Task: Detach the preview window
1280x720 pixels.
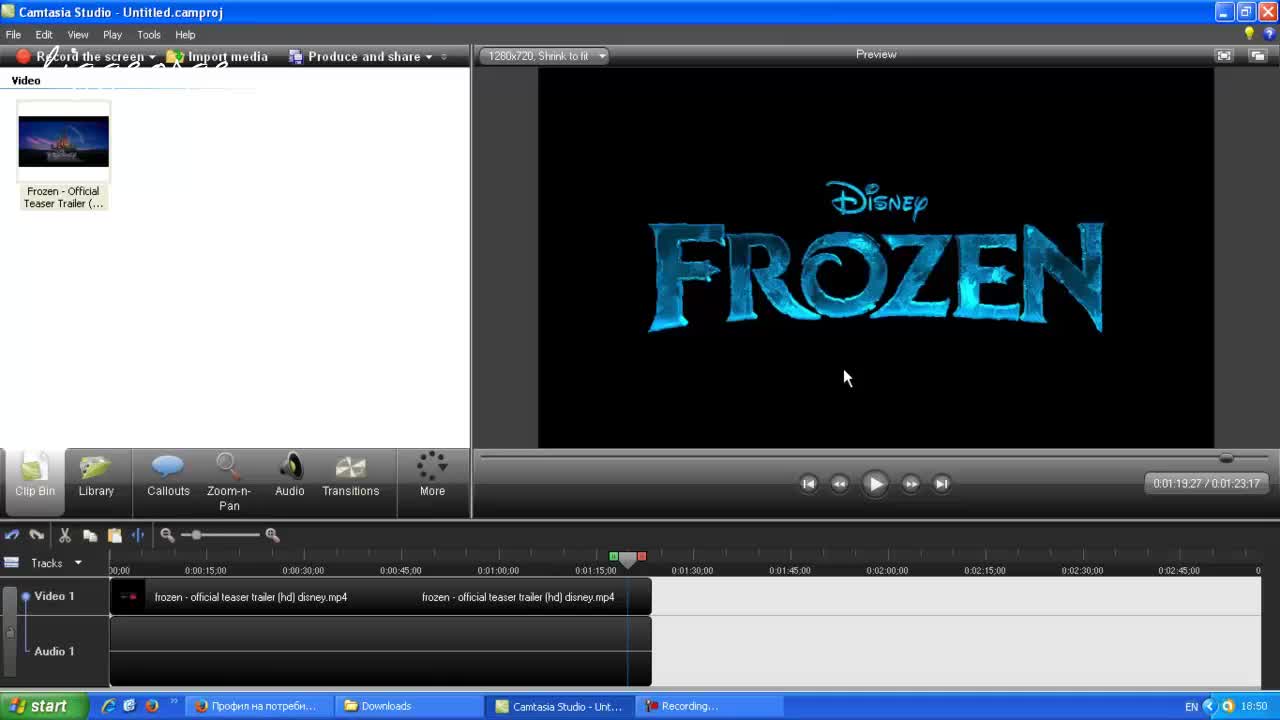Action: [1258, 56]
